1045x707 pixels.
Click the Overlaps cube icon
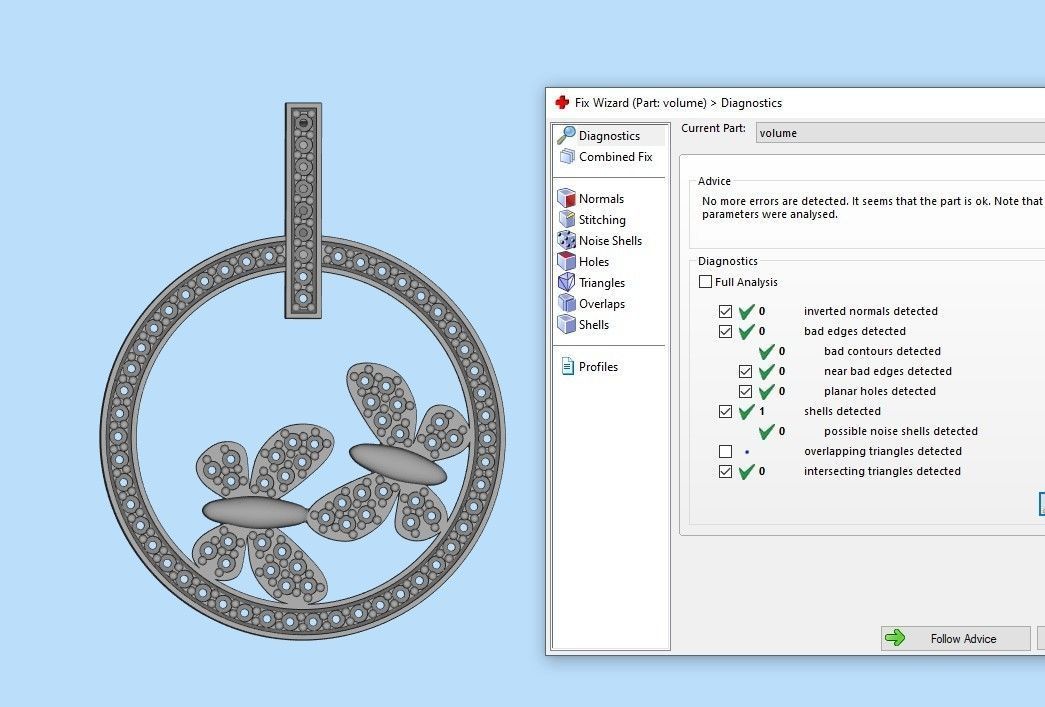[x=566, y=303]
